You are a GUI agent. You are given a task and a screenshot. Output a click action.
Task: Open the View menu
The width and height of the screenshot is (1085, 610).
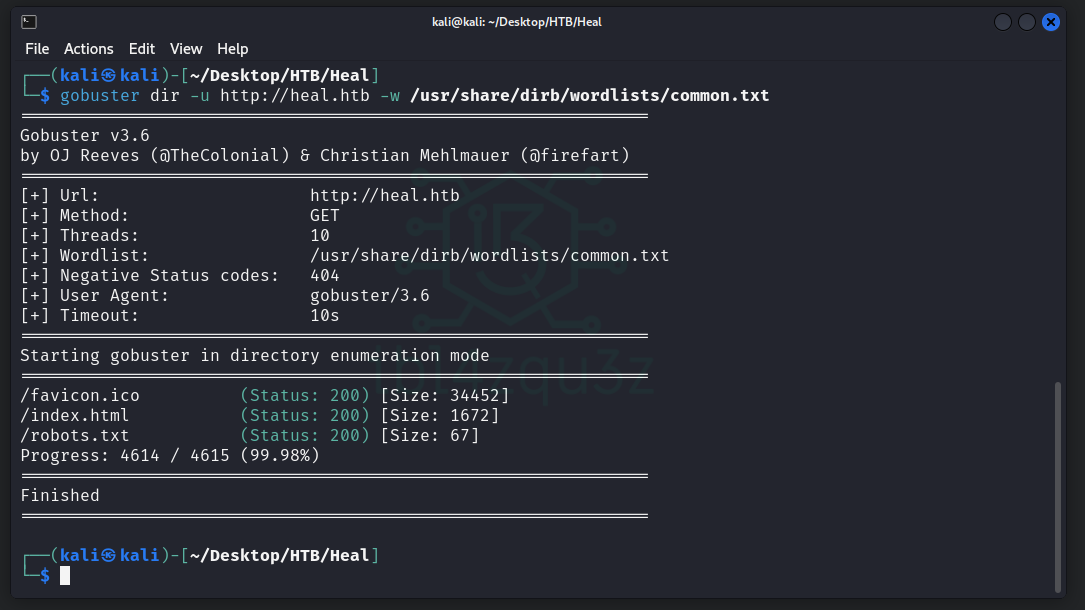click(186, 49)
